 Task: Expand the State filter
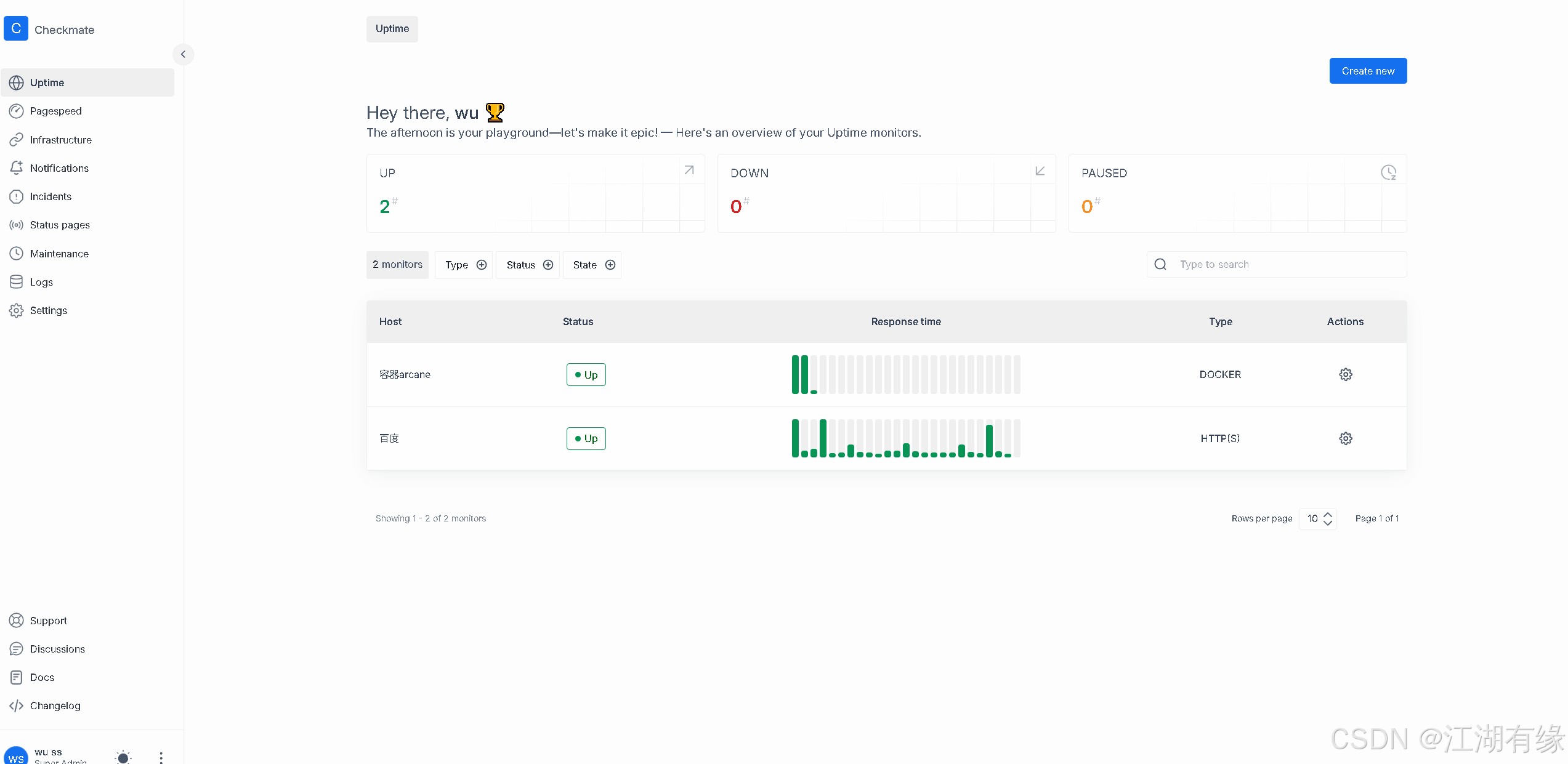(x=592, y=265)
